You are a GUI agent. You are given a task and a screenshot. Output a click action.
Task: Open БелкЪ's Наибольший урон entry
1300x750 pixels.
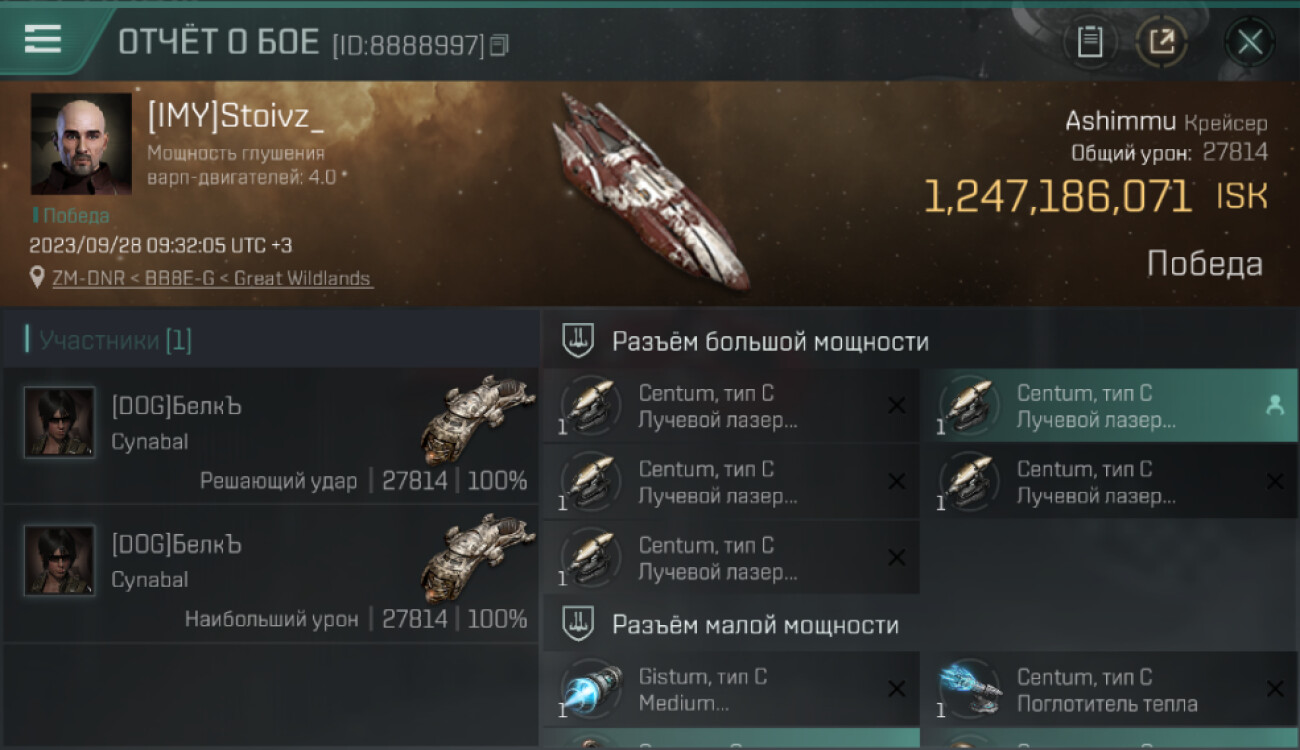coord(271,574)
